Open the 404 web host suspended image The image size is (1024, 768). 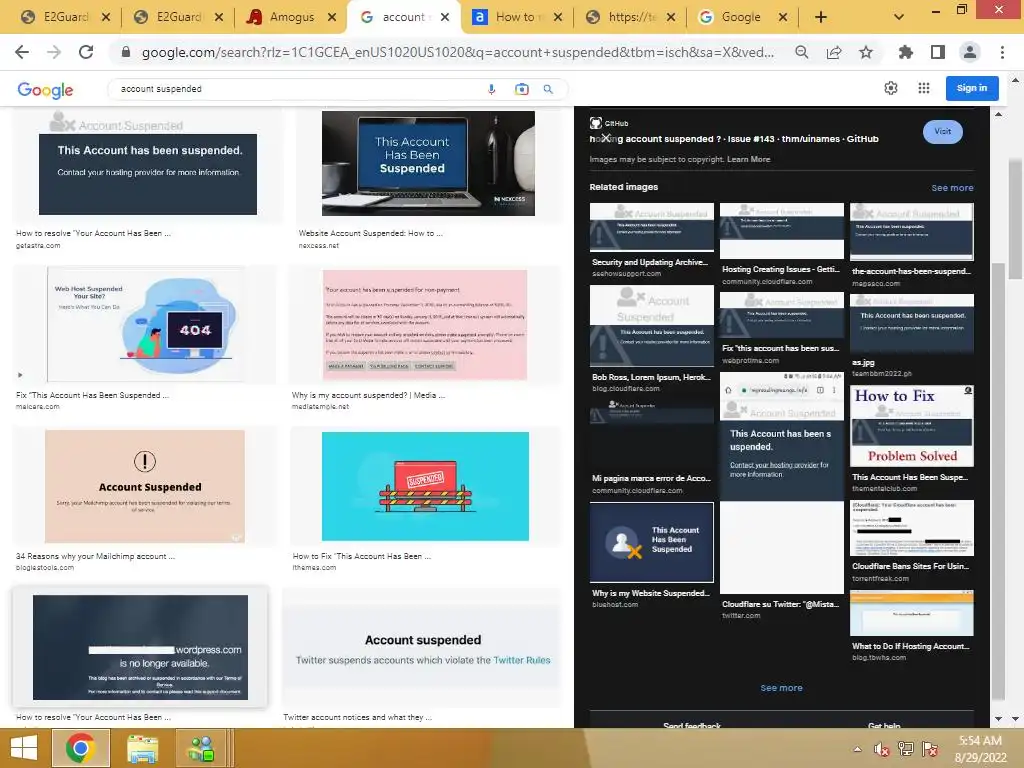[145, 324]
